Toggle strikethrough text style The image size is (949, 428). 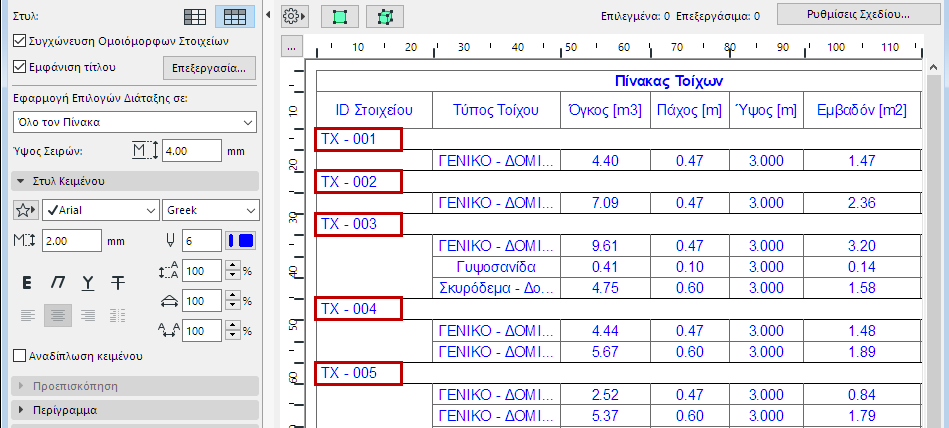(x=118, y=282)
